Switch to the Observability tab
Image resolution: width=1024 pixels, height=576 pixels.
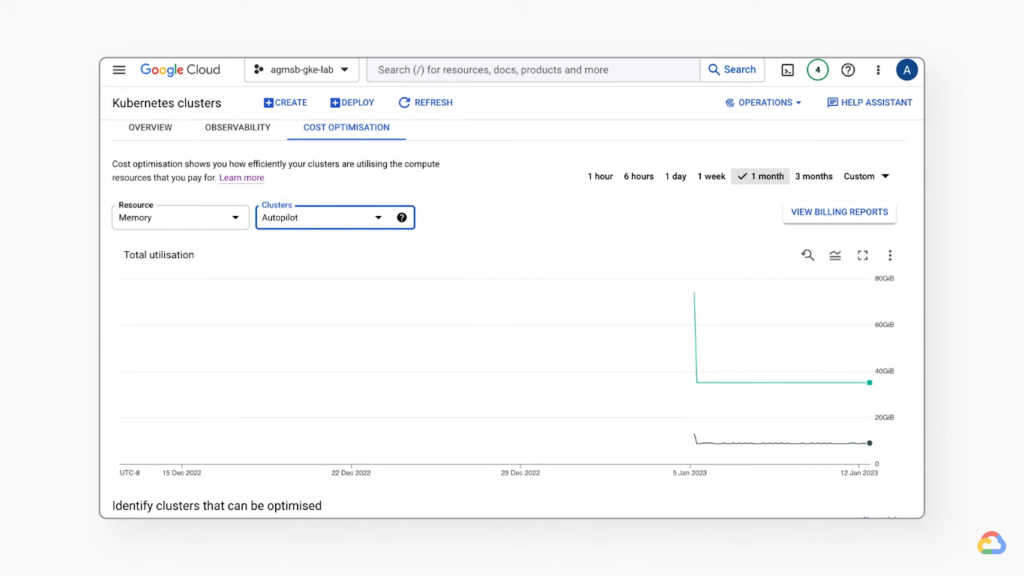pos(237,127)
